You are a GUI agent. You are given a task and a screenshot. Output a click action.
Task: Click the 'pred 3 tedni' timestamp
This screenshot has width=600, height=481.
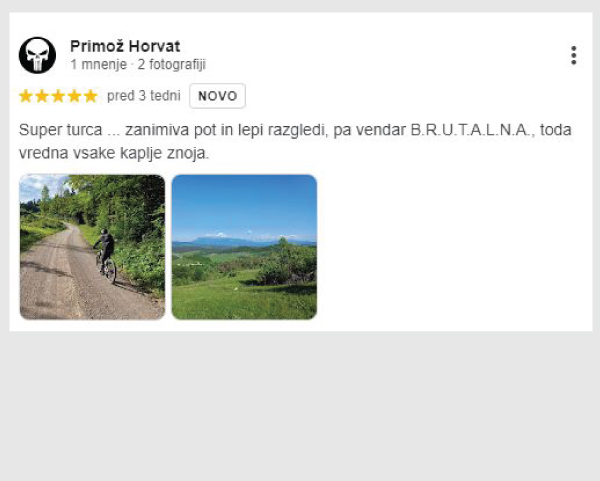[x=143, y=96]
